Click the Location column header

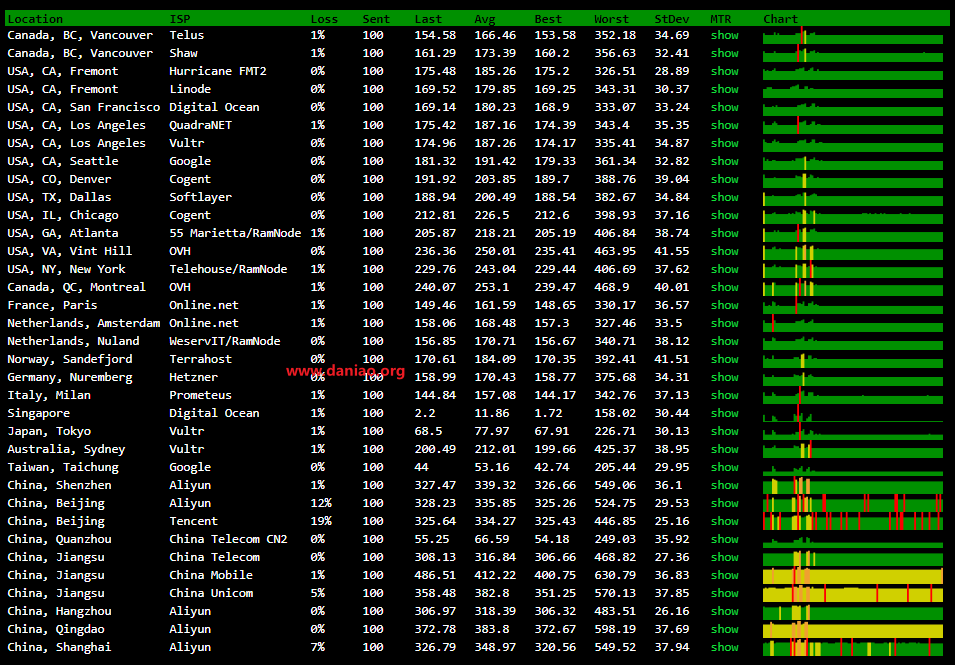pos(35,19)
